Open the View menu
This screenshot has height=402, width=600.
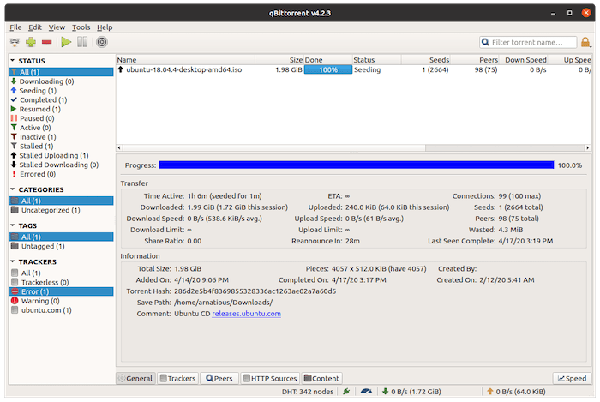(x=57, y=27)
